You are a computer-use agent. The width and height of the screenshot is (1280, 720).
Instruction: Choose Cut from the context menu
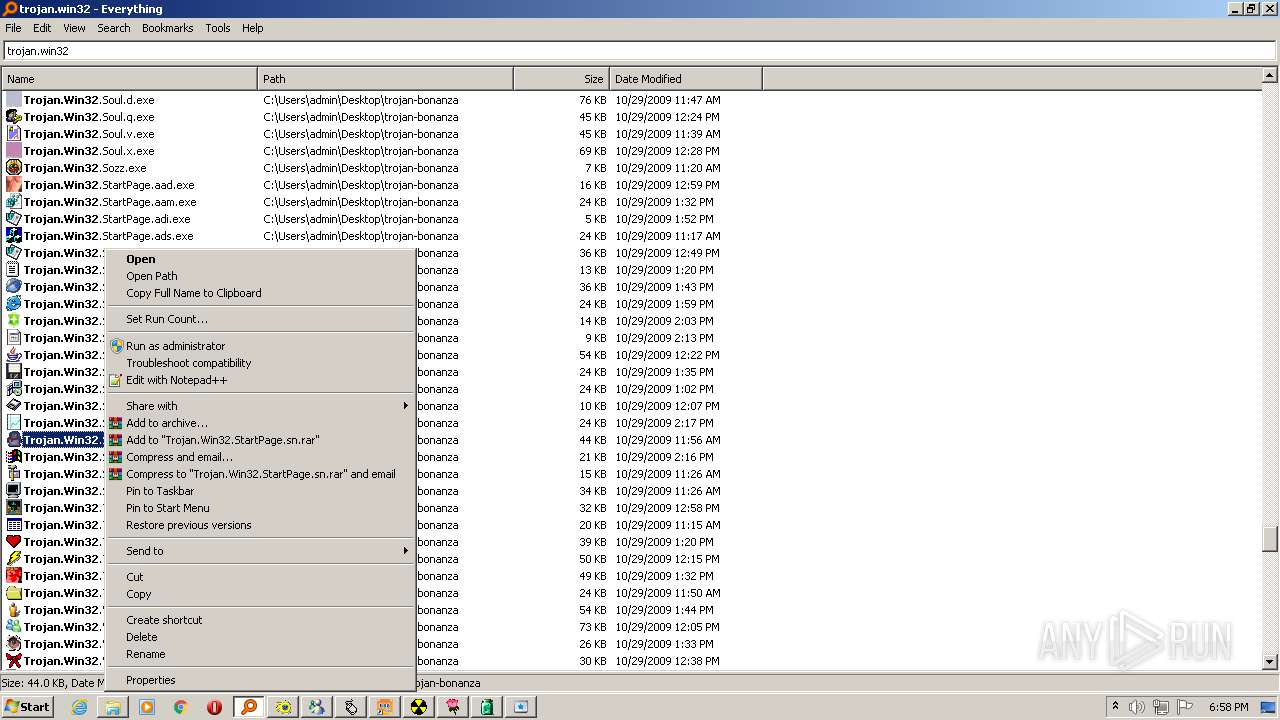[x=260, y=577]
